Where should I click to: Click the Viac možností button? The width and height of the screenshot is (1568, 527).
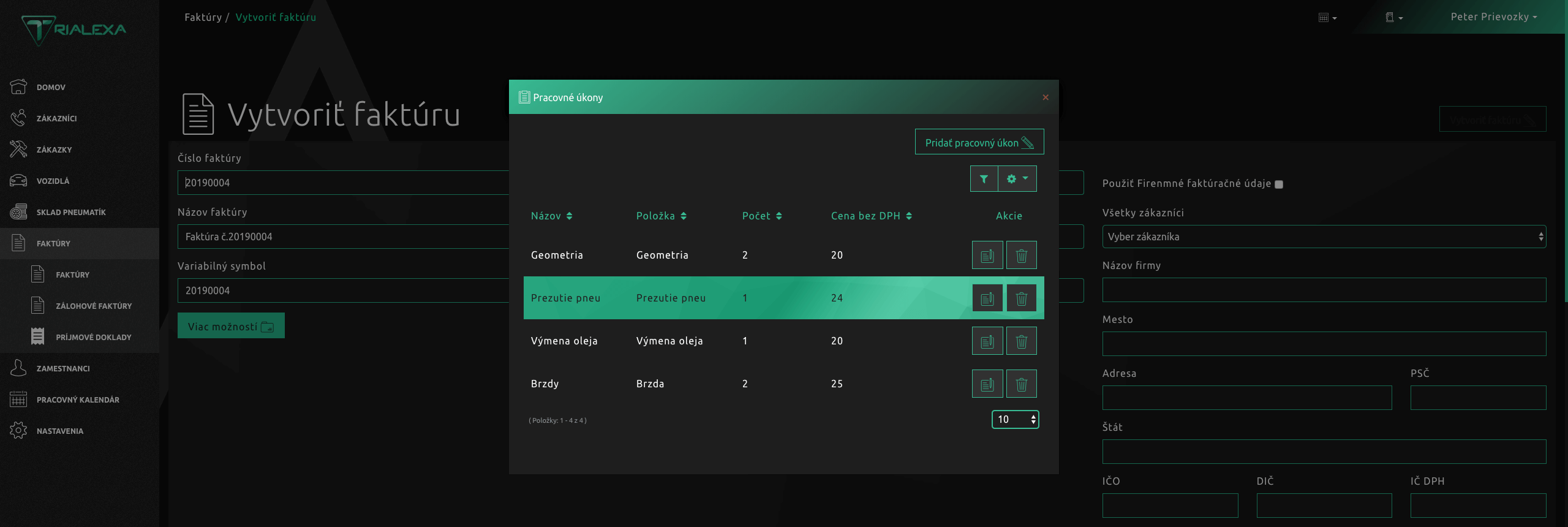[231, 326]
